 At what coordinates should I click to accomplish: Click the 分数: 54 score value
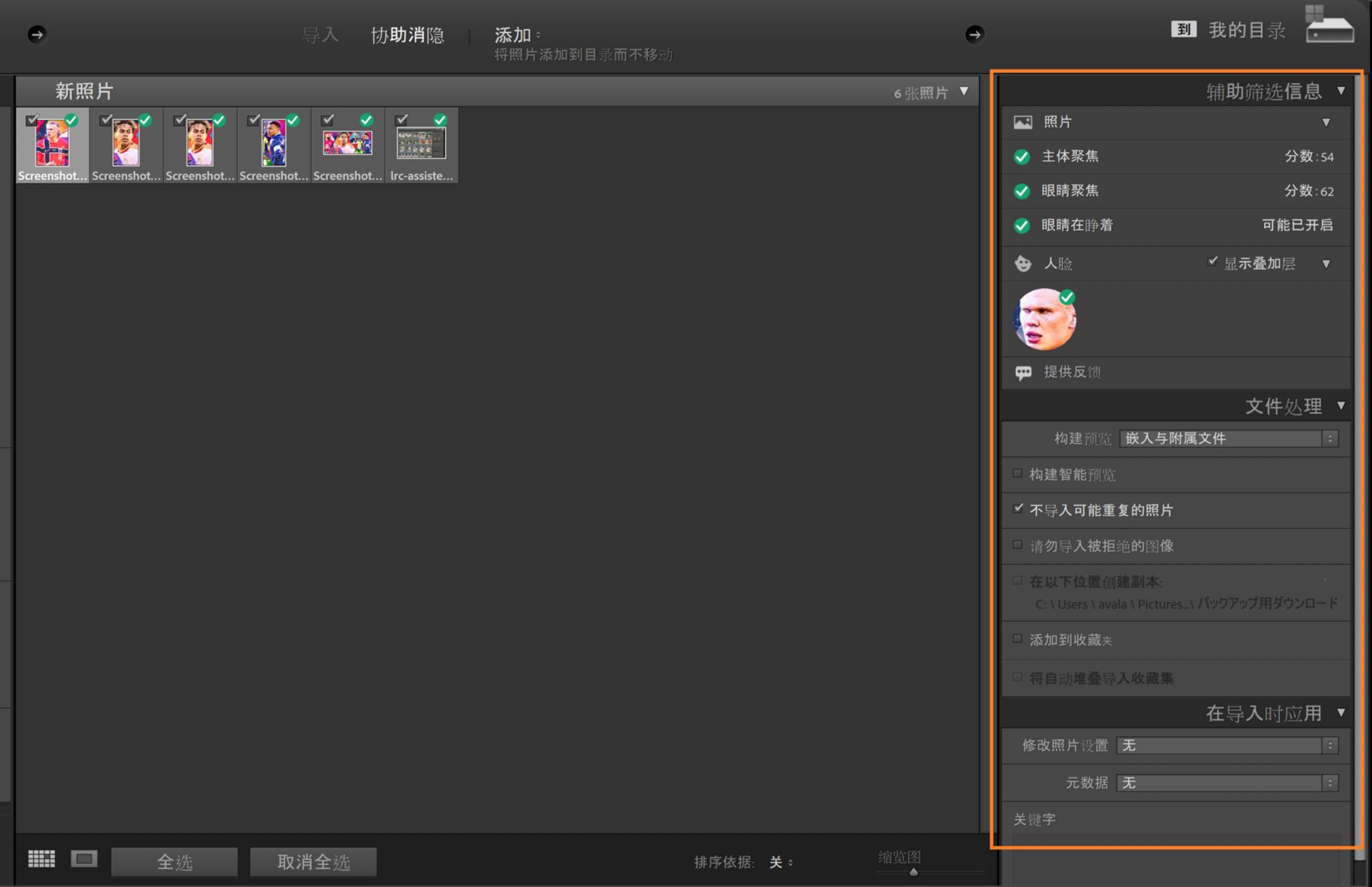point(1309,157)
